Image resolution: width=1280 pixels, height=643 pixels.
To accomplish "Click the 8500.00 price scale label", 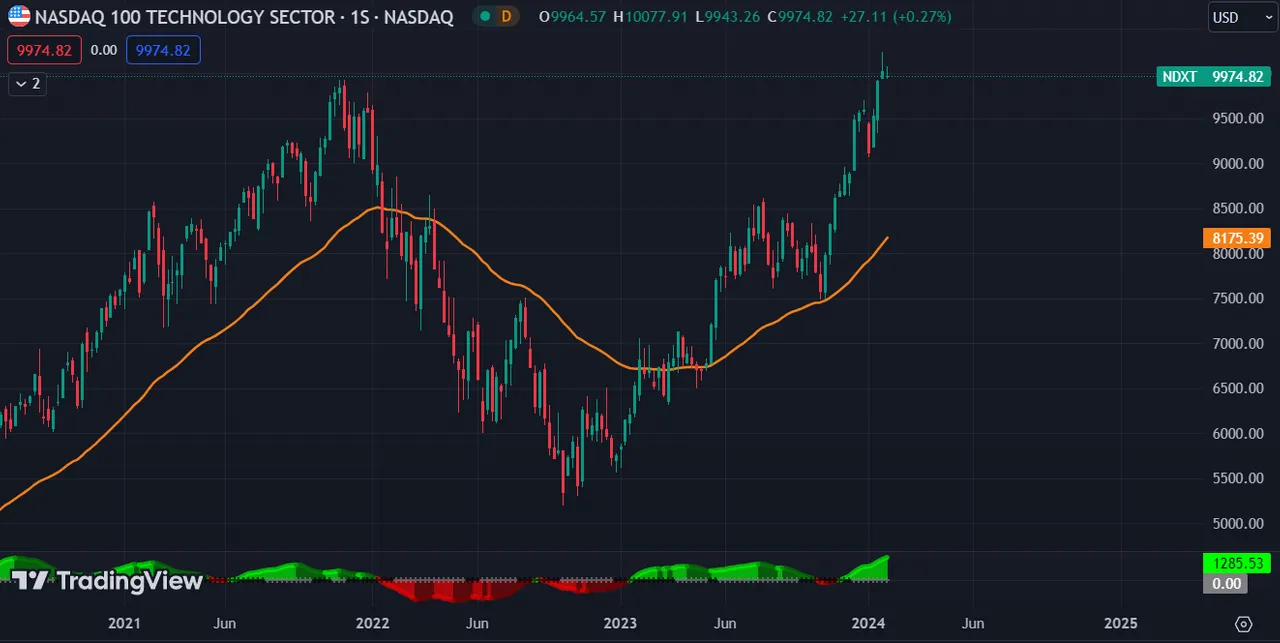I will (1237, 208).
